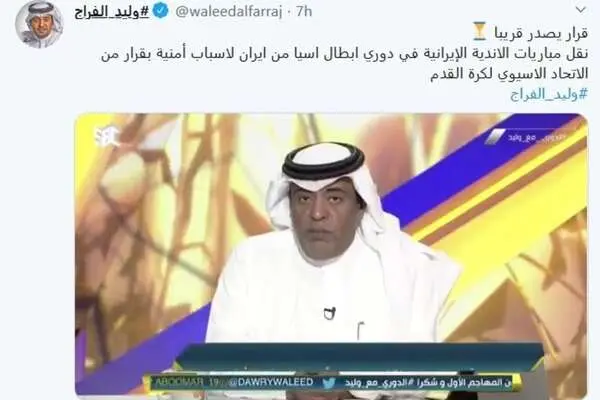This screenshot has width=600, height=400.
Task: Click the hourglass emoji in tweet
Action: [479, 31]
